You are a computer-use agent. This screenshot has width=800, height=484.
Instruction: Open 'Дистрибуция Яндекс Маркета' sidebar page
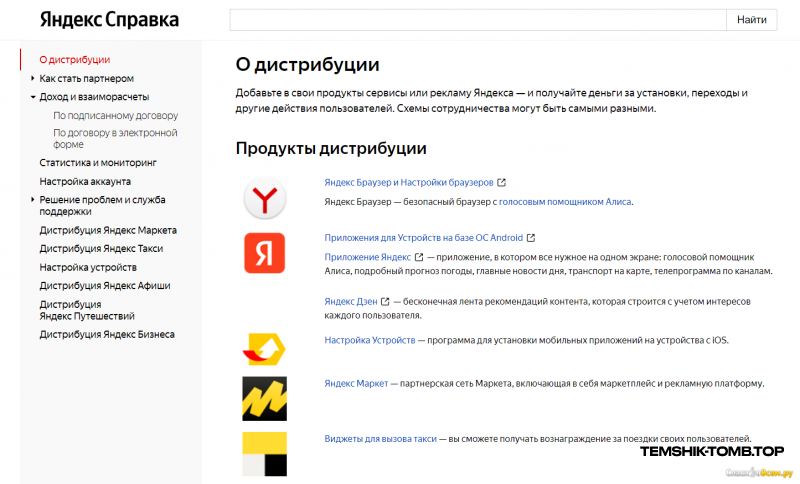tap(108, 231)
